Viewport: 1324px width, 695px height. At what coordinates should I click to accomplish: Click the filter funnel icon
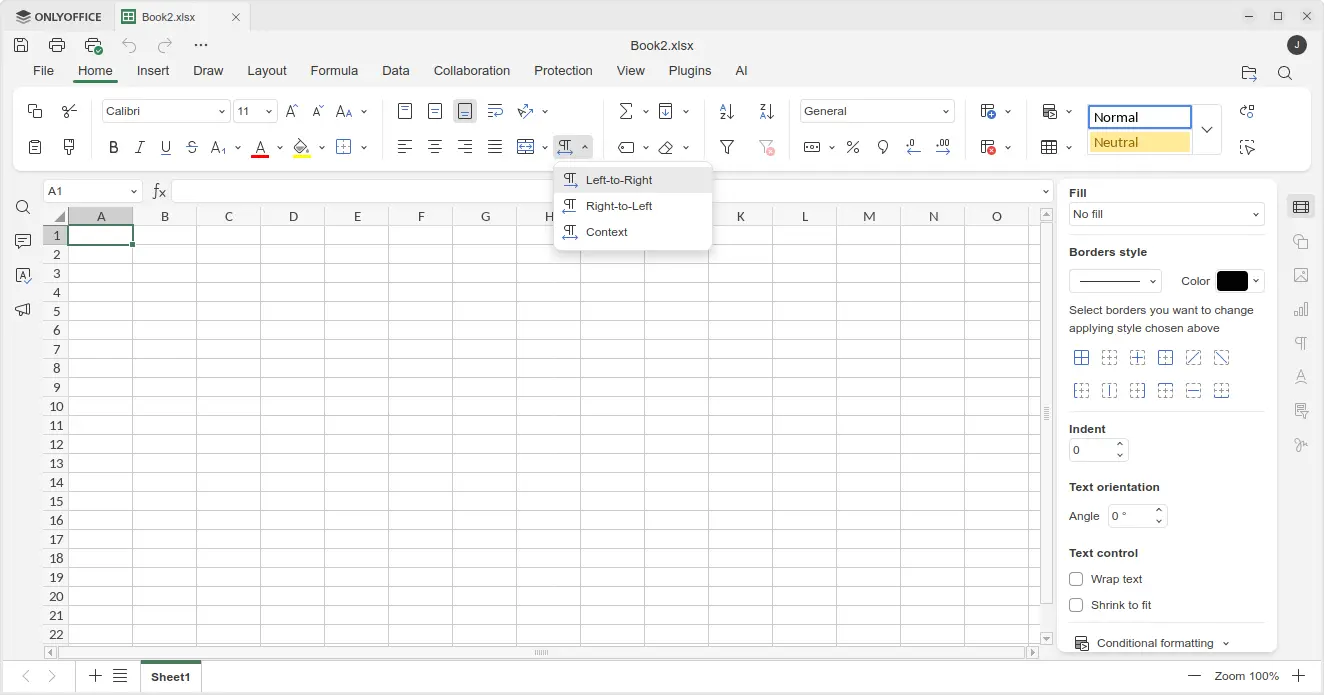[727, 148]
